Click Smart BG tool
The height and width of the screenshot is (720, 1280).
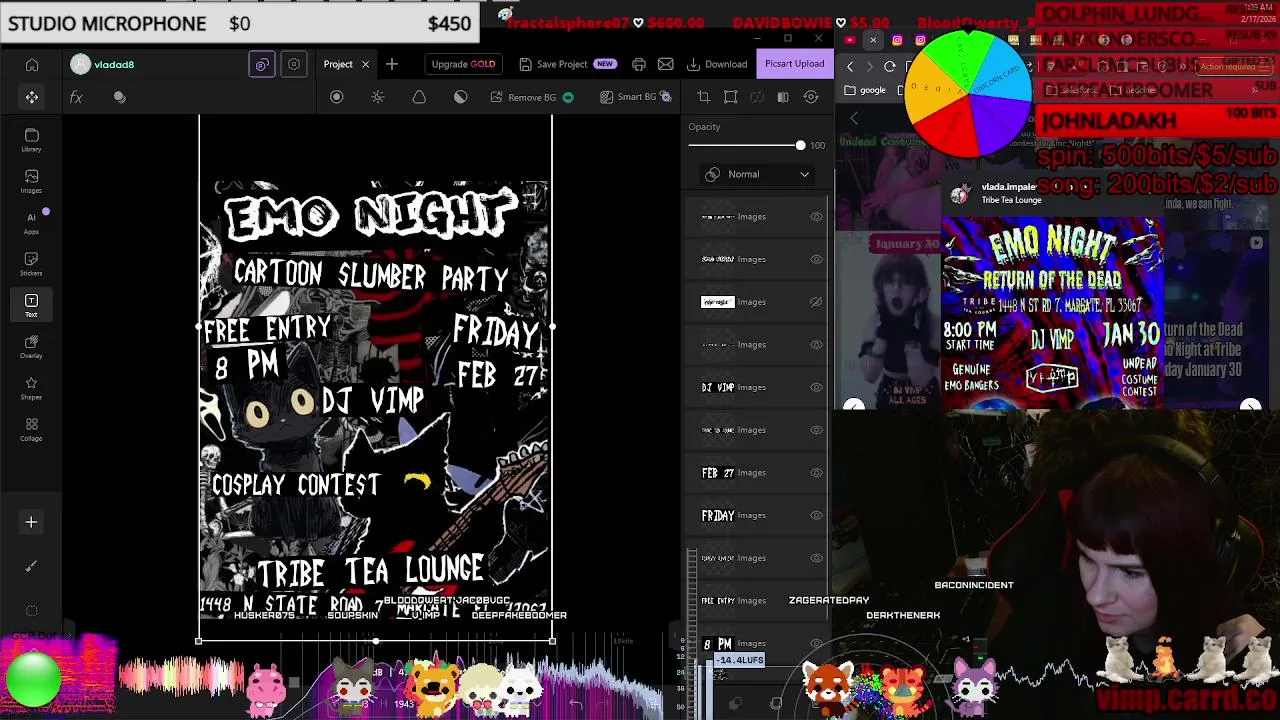coord(636,97)
